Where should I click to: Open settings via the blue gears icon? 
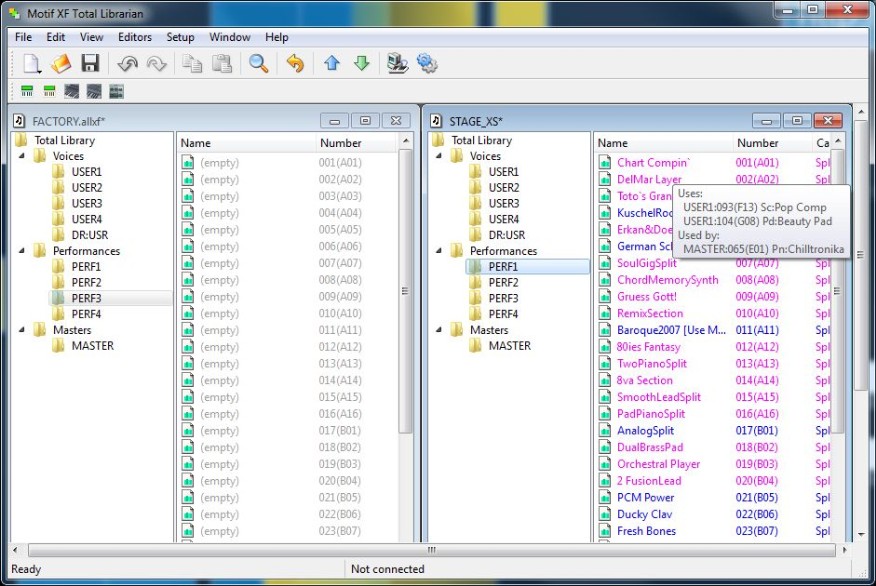(x=427, y=64)
